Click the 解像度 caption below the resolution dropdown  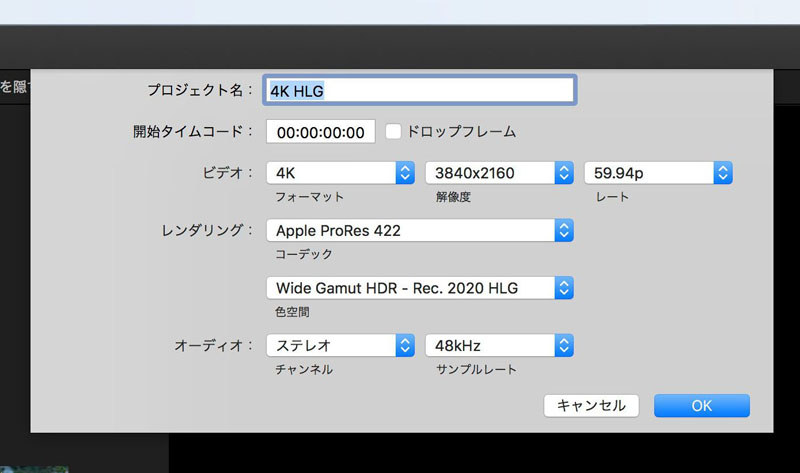point(453,197)
